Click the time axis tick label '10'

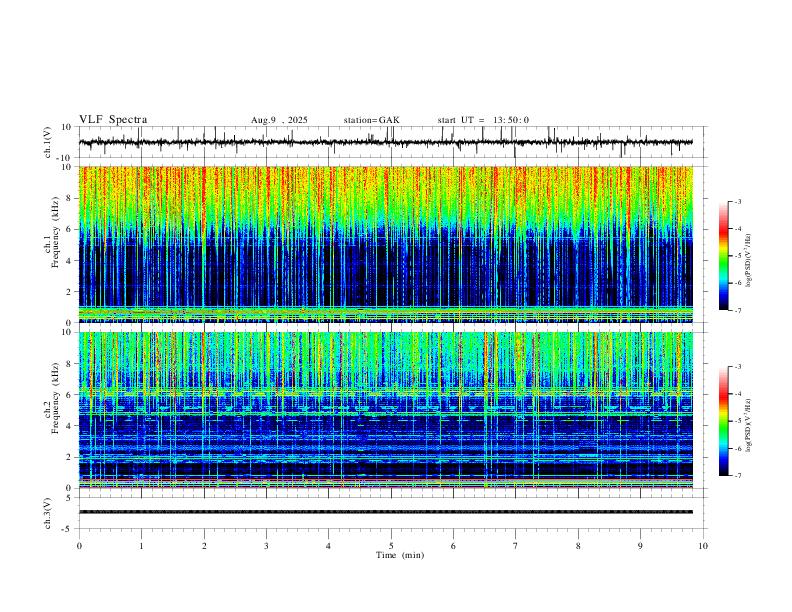(x=703, y=546)
